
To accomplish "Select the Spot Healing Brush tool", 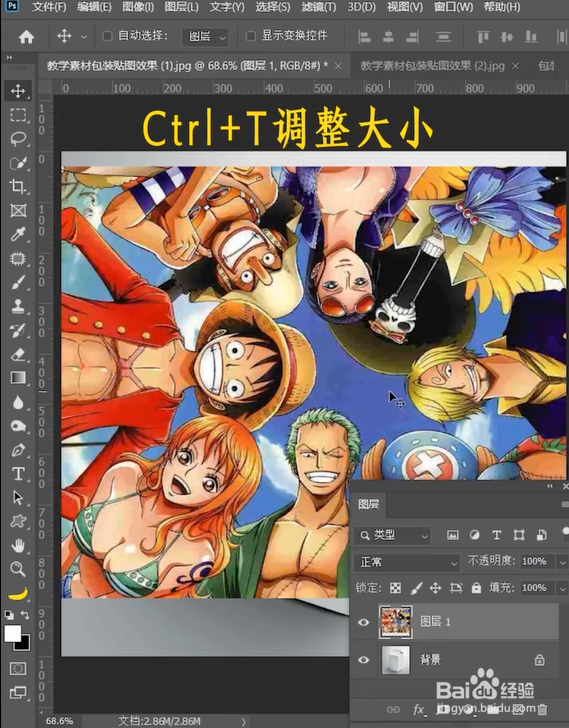I will (18, 259).
